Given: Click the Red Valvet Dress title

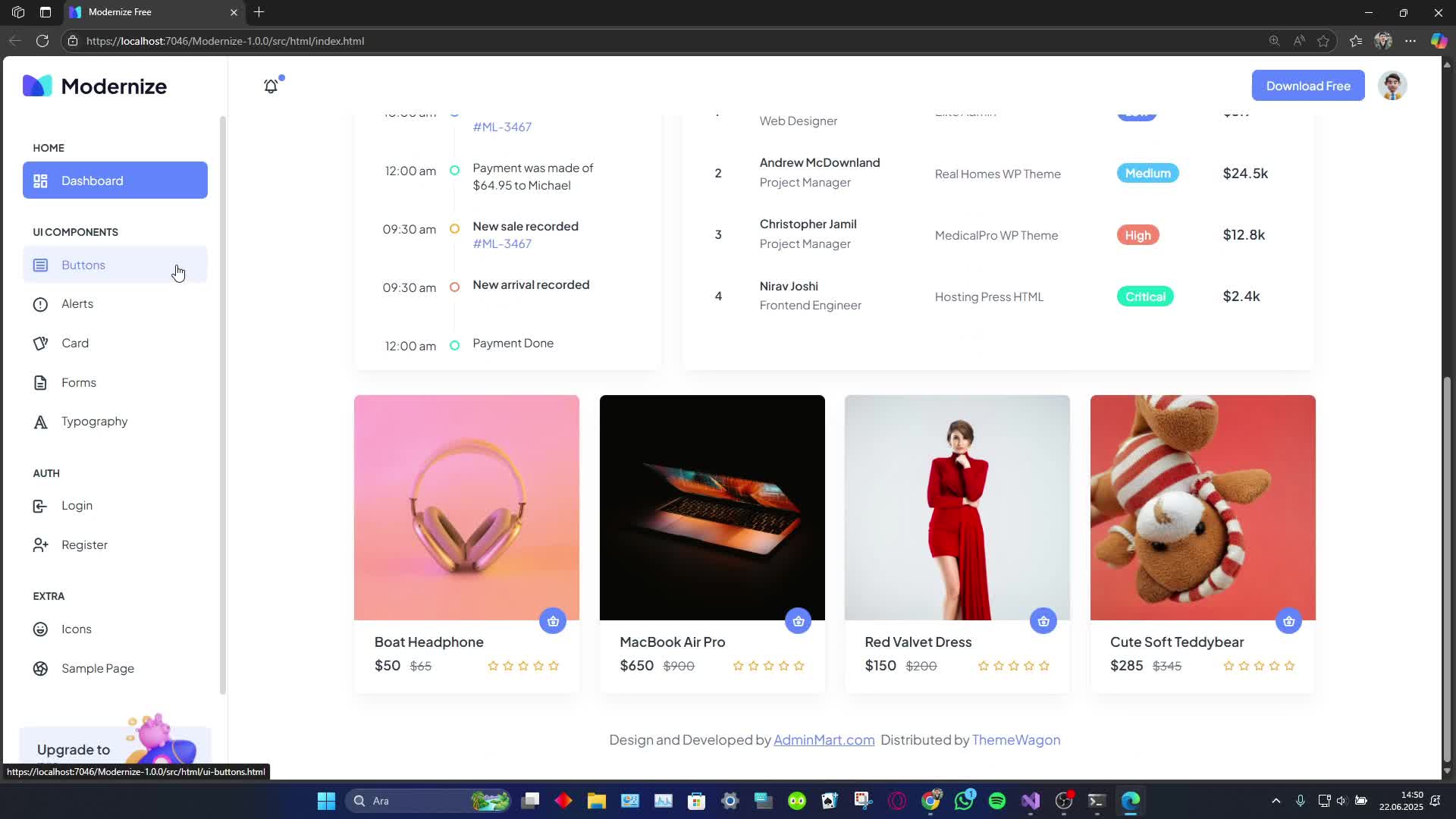Looking at the screenshot, I should pyautogui.click(x=918, y=642).
